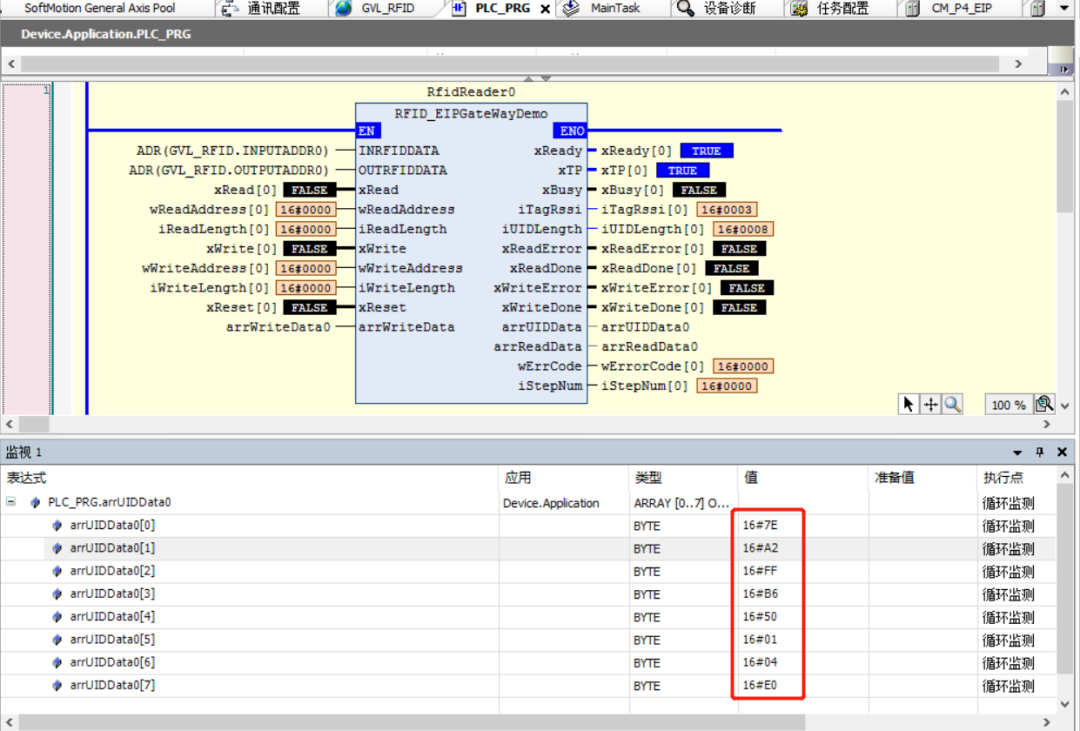Open the tab overflow dropdown arrow
This screenshot has width=1080, height=731.
tap(1064, 9)
